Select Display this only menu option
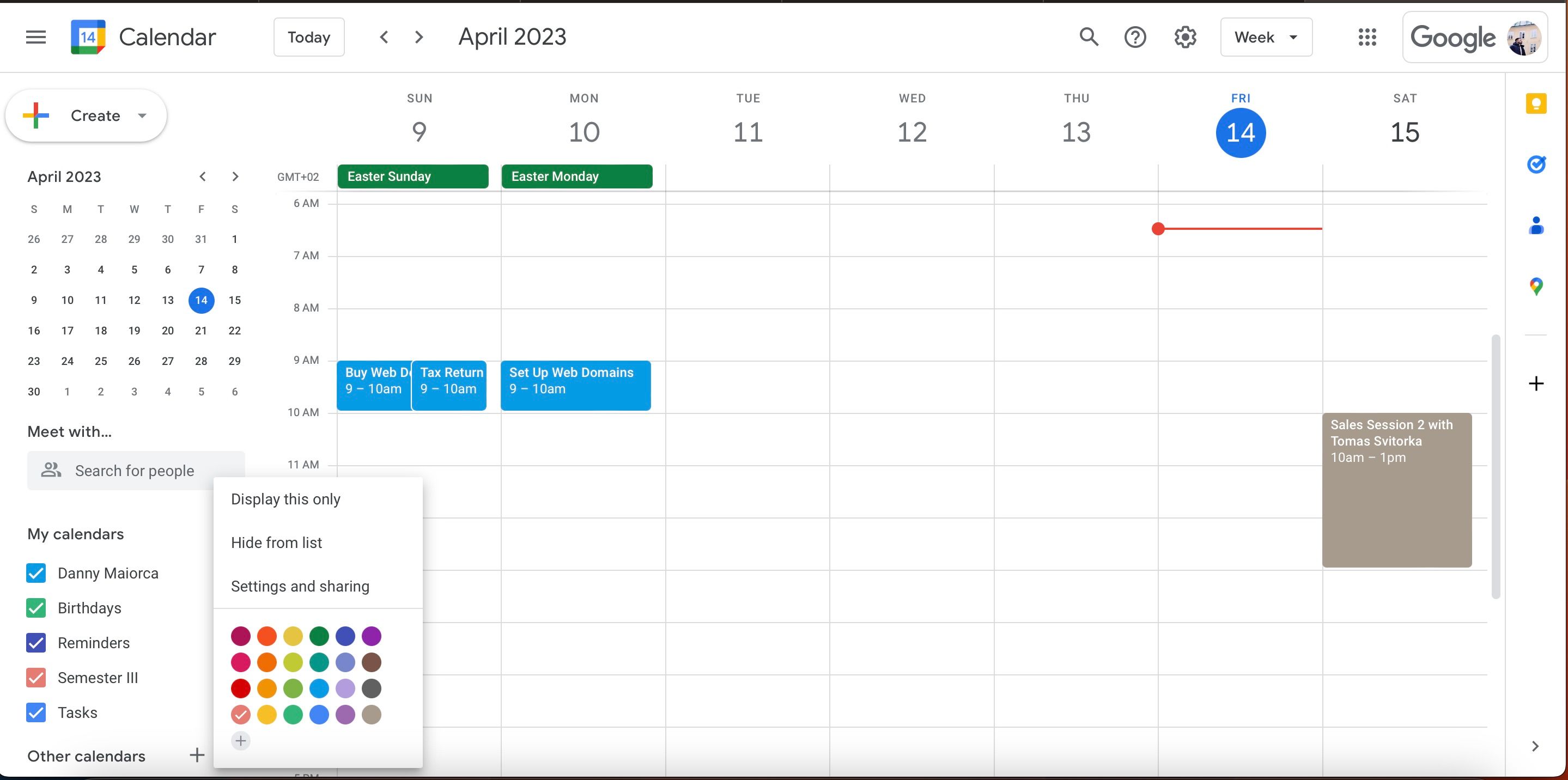 click(286, 498)
